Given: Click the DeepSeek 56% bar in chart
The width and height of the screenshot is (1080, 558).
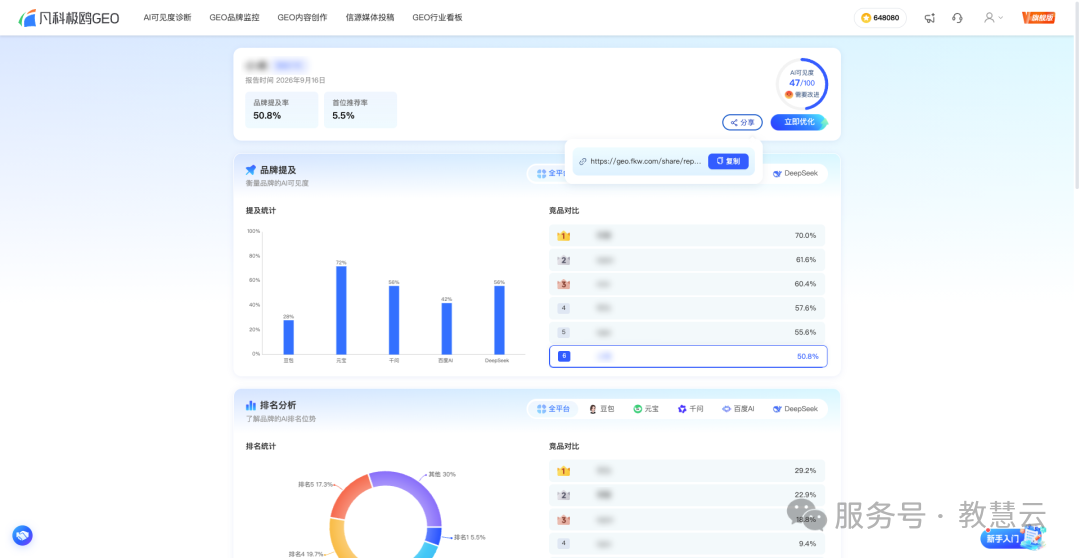Looking at the screenshot, I should click(x=499, y=320).
